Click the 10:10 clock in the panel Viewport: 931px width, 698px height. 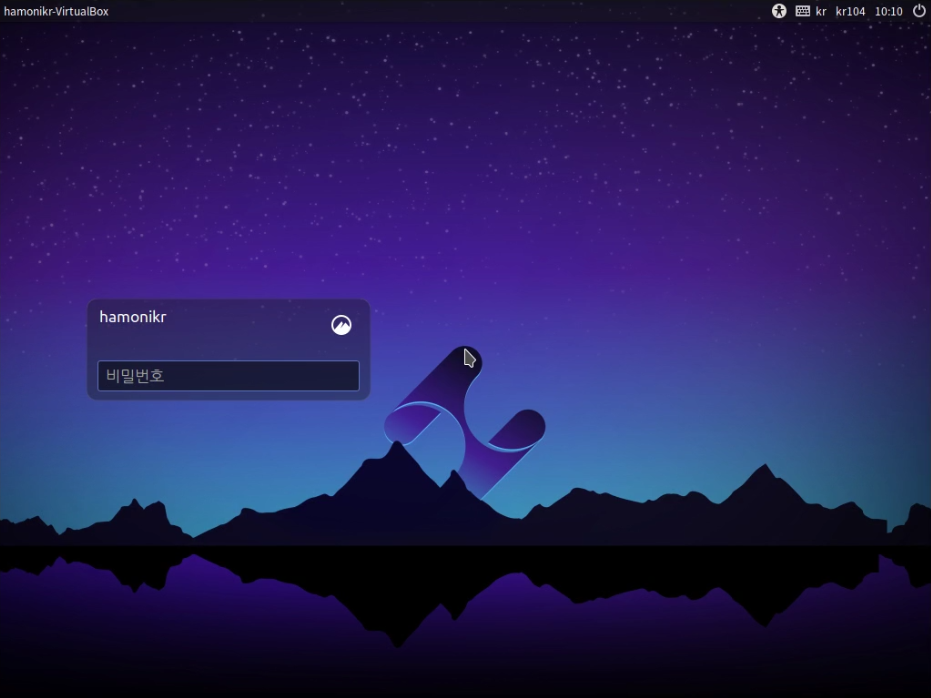point(888,12)
